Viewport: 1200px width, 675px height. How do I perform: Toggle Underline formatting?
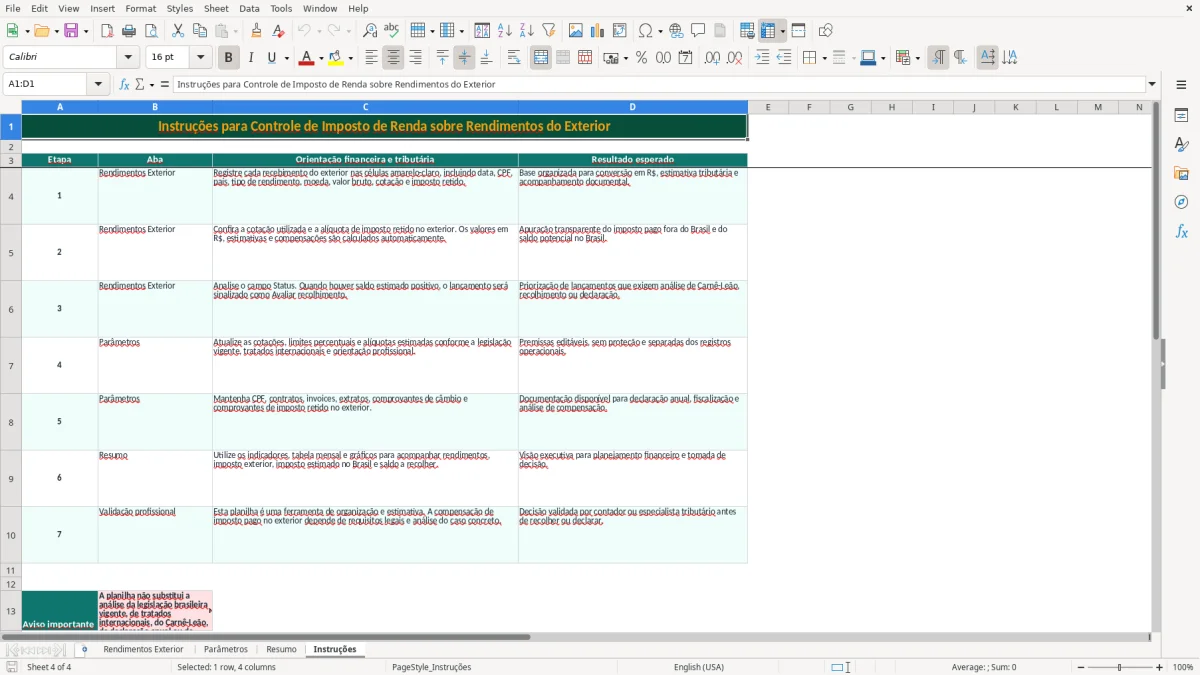[x=271, y=58]
